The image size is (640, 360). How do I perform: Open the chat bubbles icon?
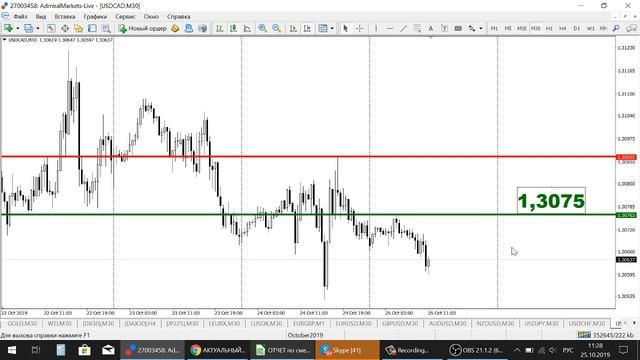pos(631,28)
